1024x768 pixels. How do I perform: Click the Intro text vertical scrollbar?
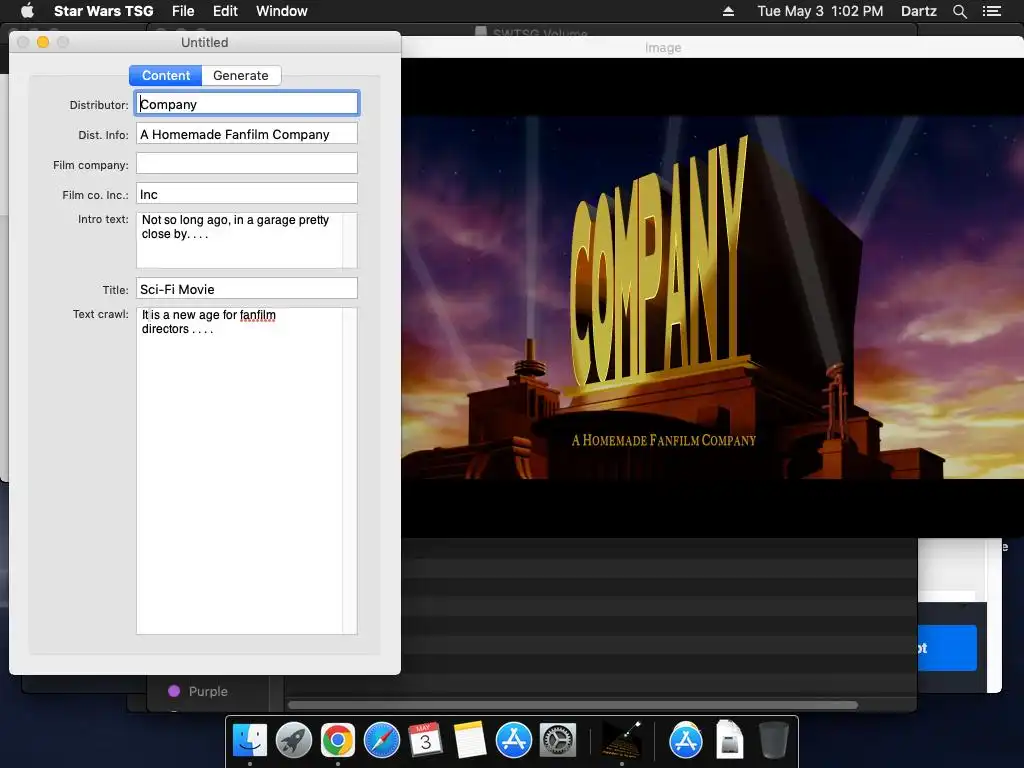[350, 240]
